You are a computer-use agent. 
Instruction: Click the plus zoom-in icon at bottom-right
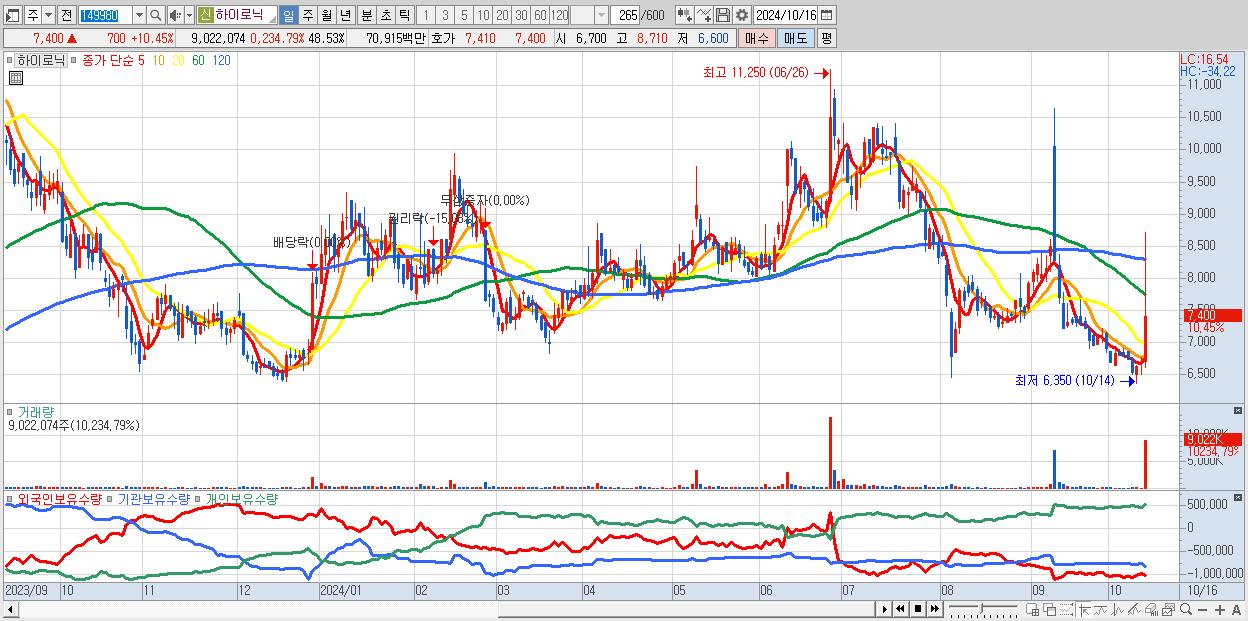coord(1219,609)
